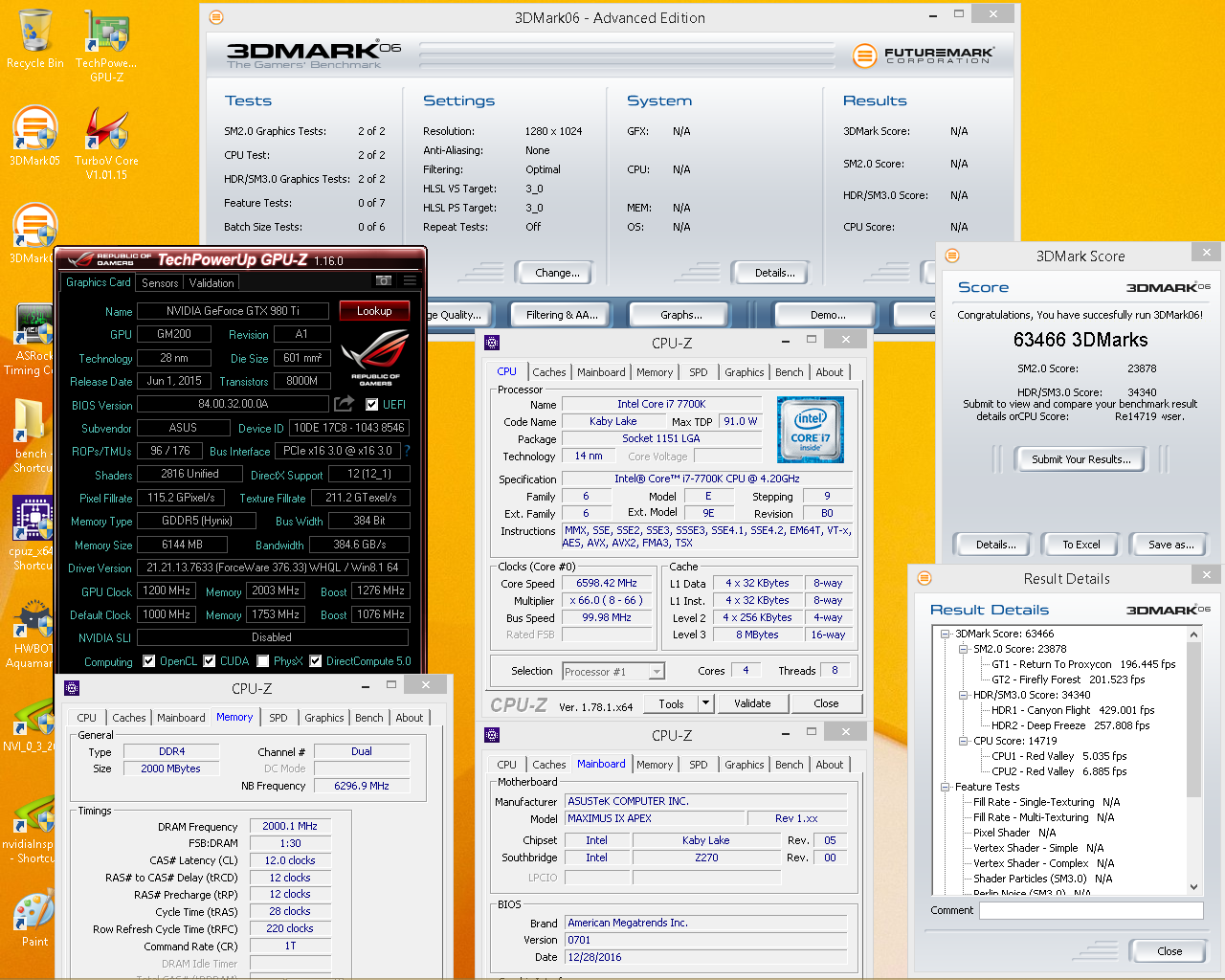Click the Demo... button in 3DMark06
Image resolution: width=1225 pixels, height=980 pixels.
click(828, 315)
